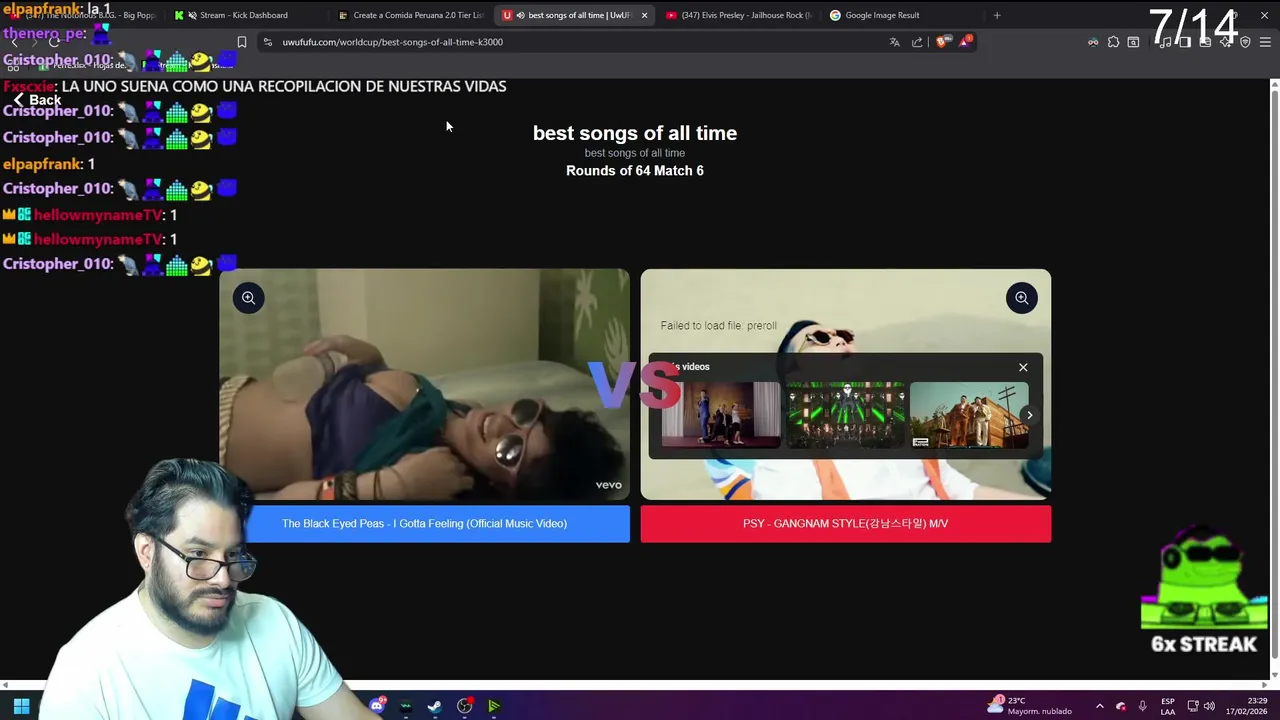Screen dimensions: 1280x720
Task: Open the browser hamburger menu
Action: point(1265,42)
